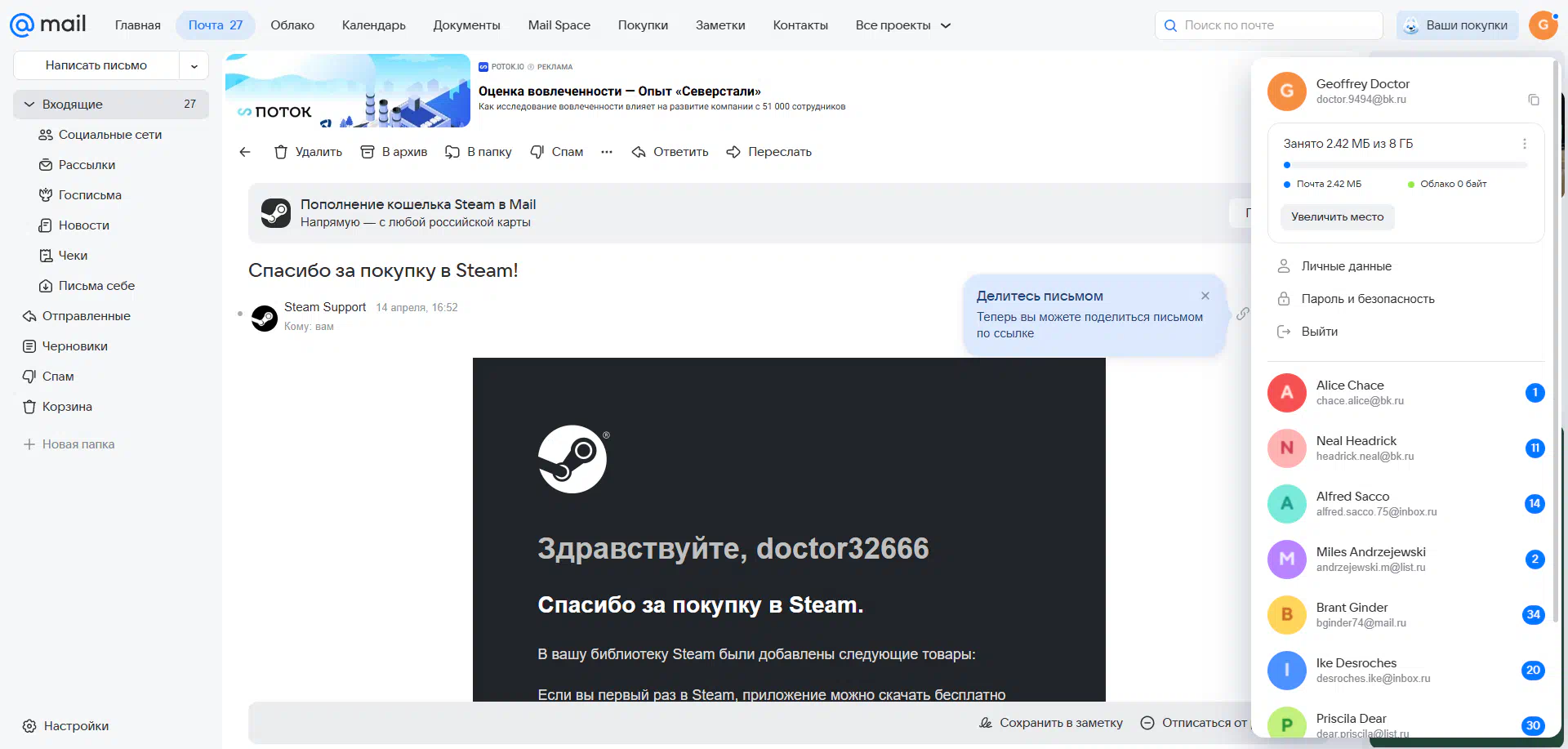Viewport: 1568px width, 749px height.
Task: Click the ПОТОК ad banner image
Action: (348, 91)
